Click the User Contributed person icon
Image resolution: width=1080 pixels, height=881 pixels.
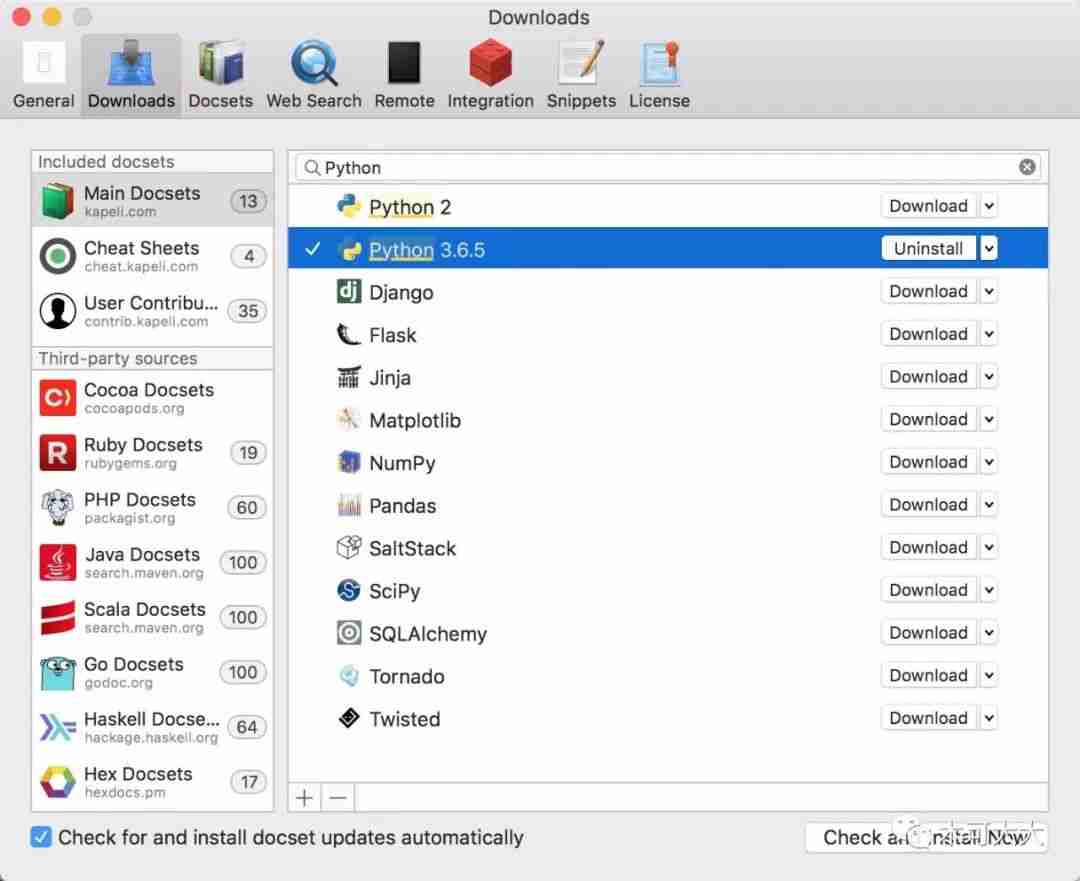tap(57, 311)
